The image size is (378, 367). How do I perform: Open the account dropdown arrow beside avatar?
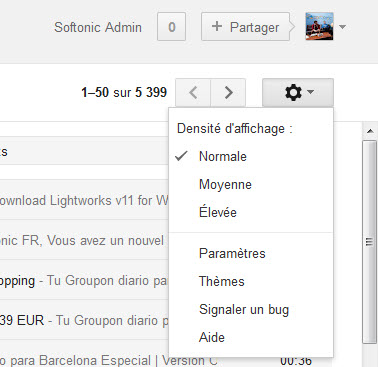pyautogui.click(x=342, y=27)
